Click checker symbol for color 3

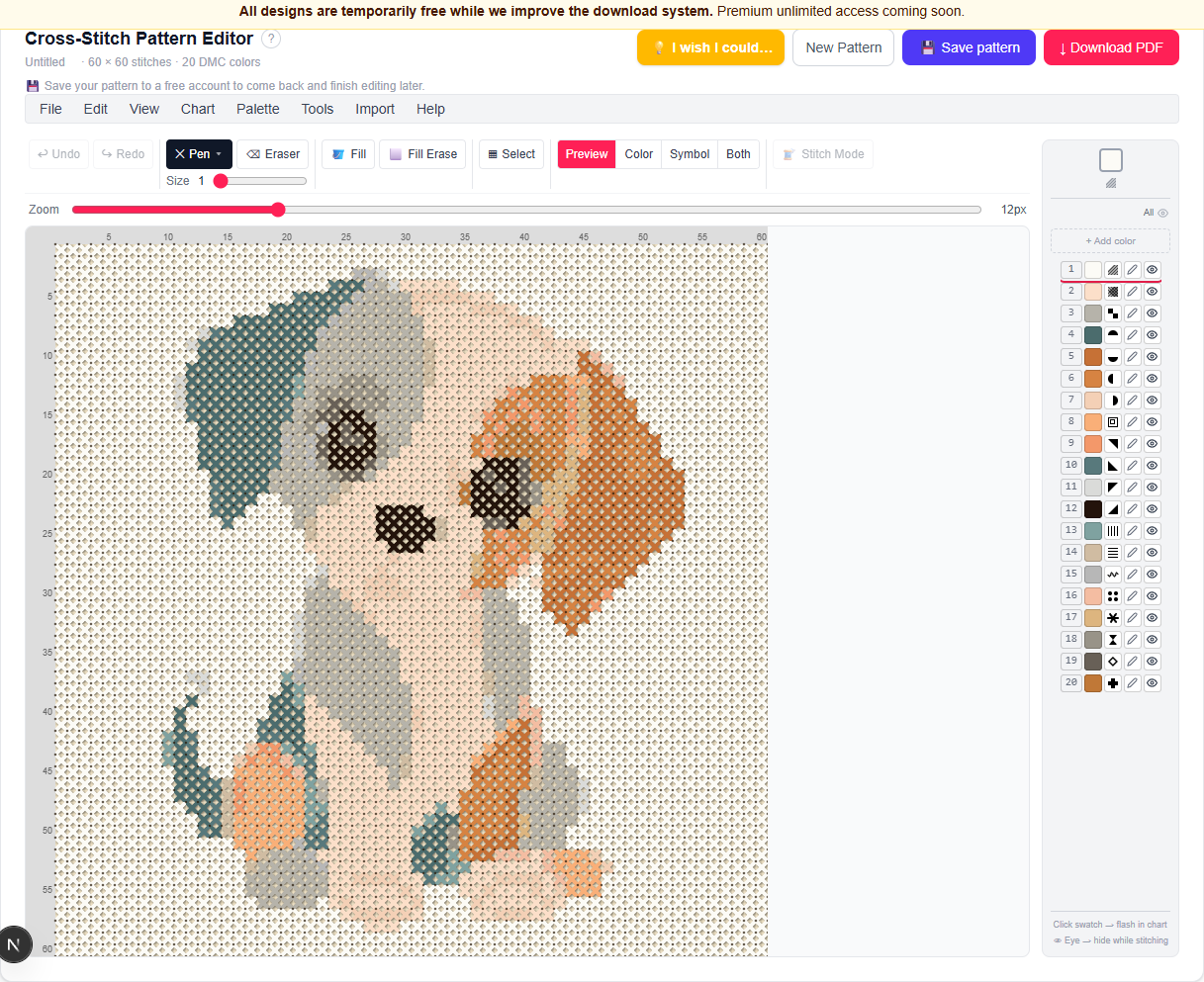click(x=1113, y=313)
